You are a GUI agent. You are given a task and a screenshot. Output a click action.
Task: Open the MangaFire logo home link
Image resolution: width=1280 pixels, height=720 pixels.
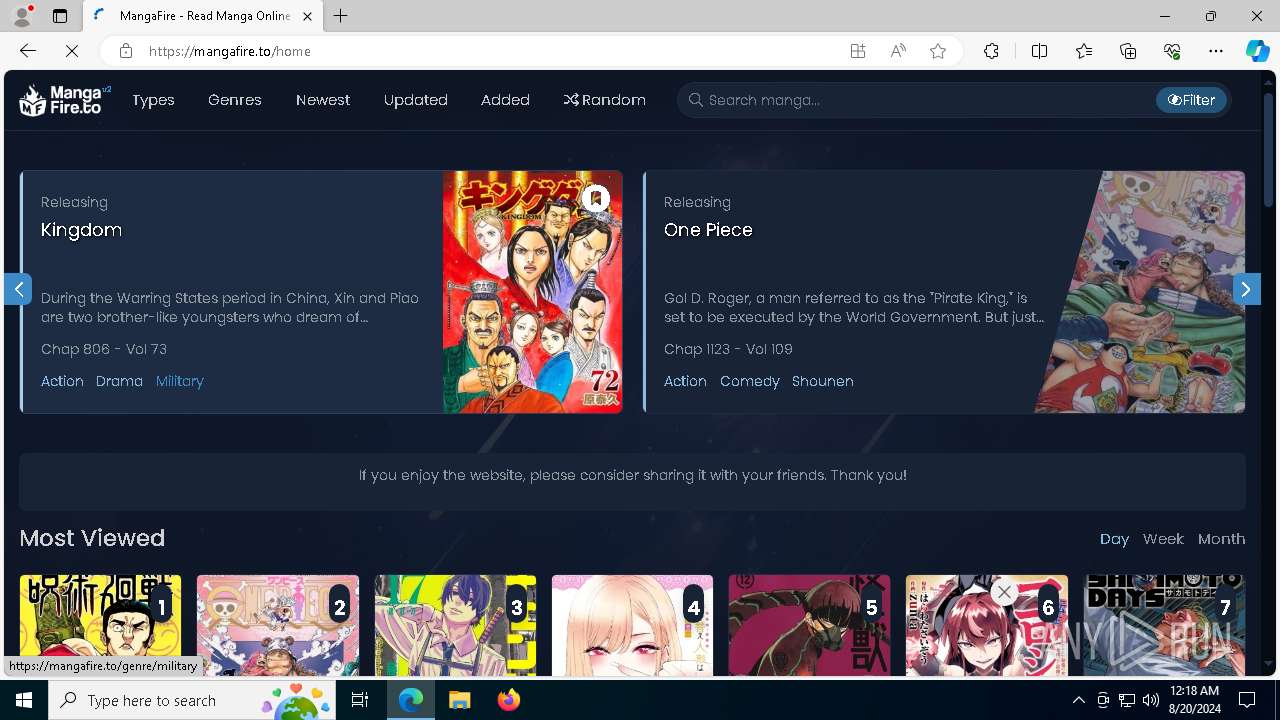pyautogui.click(x=65, y=100)
